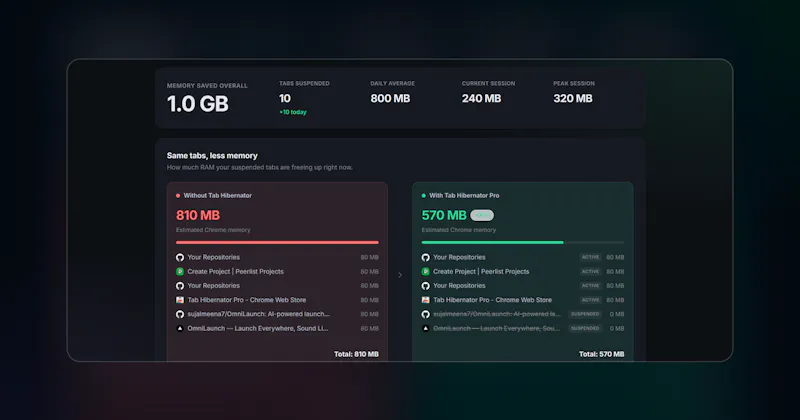Click the 'With Tab Hibernator Pro' panel title
800x420 pixels.
point(464,195)
